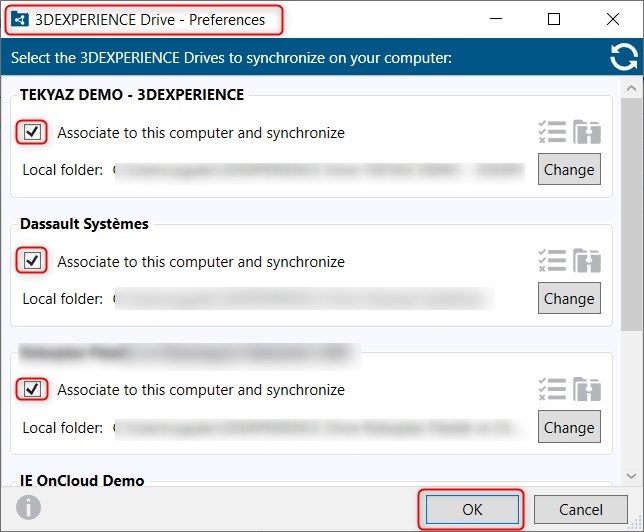Open selective sync list icon in the third drive section

click(552, 389)
